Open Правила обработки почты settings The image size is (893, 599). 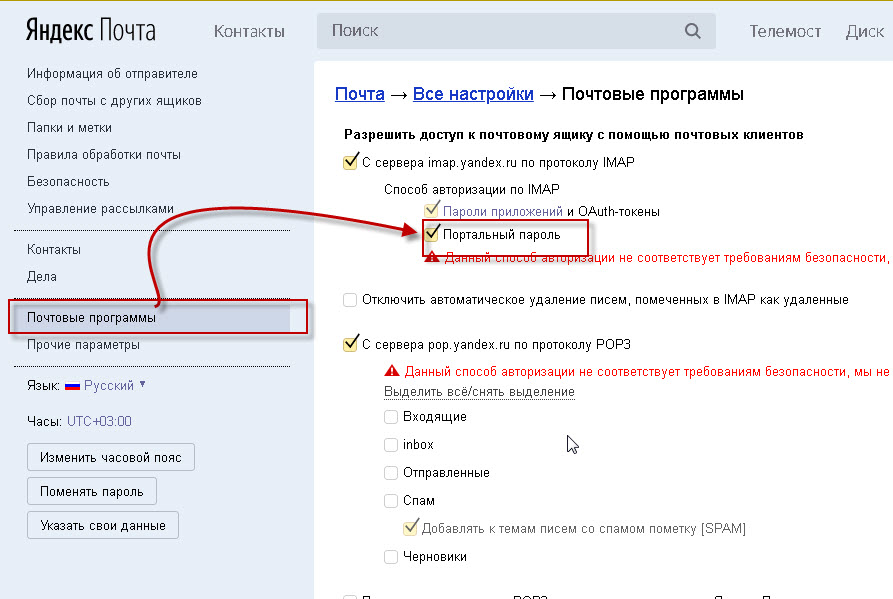(104, 155)
